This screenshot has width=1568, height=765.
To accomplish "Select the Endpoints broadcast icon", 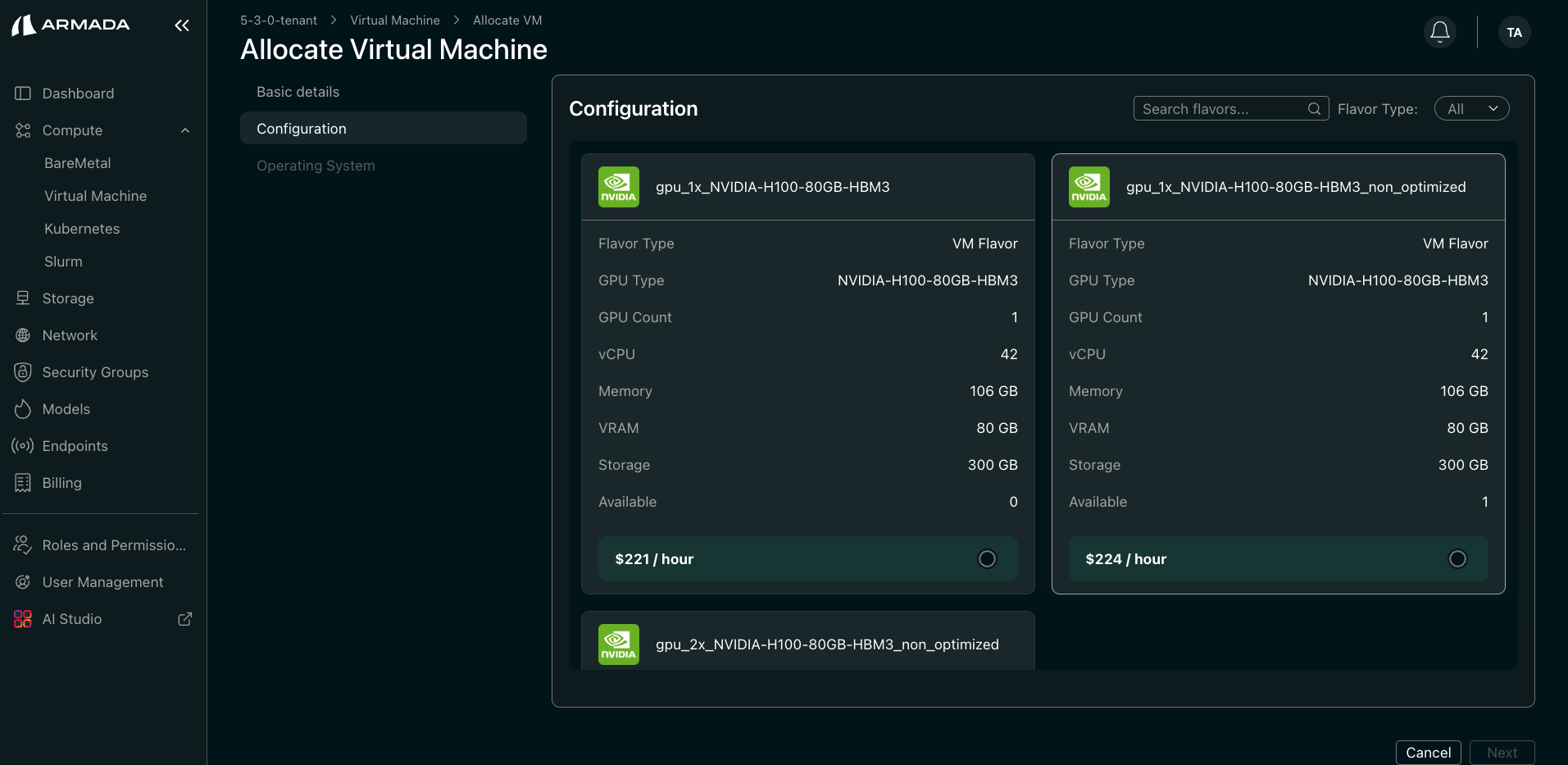I will (23, 445).
